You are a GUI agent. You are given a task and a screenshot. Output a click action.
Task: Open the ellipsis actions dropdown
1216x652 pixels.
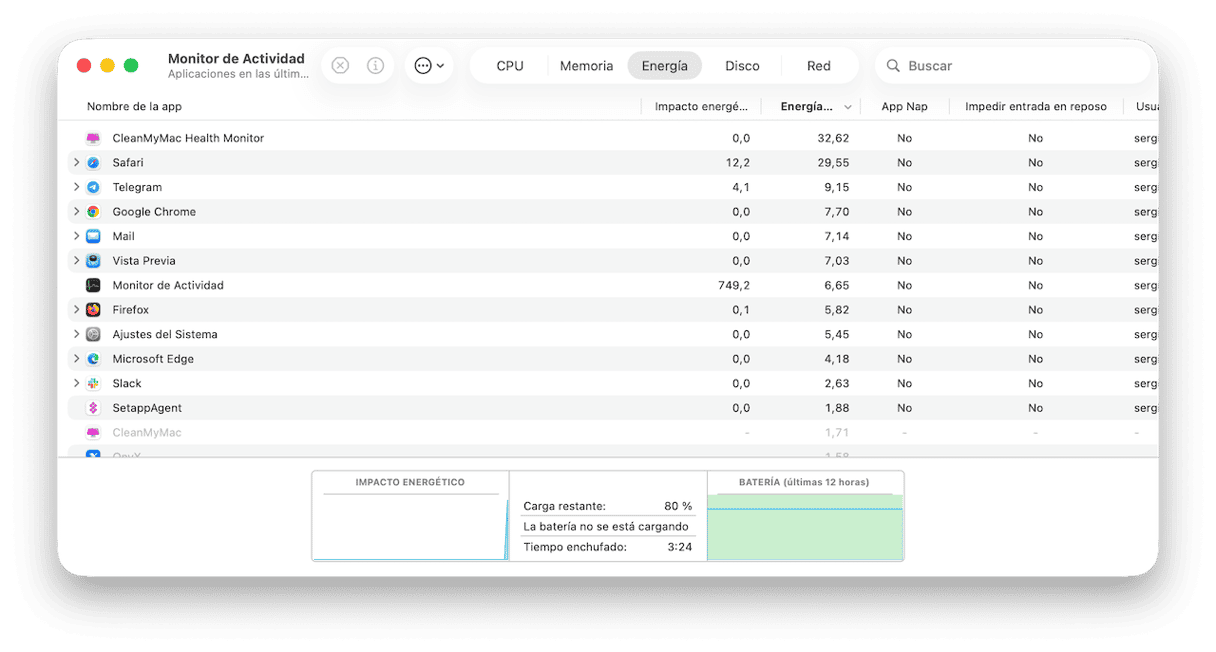click(429, 65)
